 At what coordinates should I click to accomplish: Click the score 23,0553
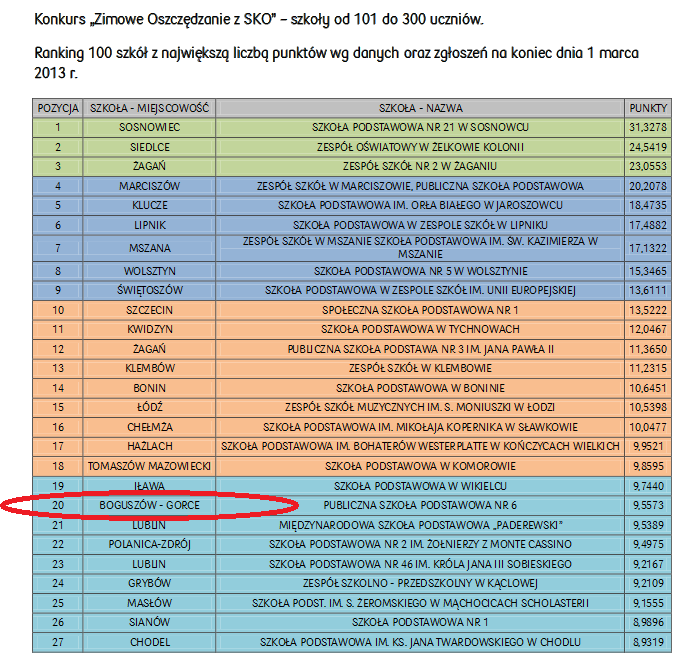coord(648,167)
